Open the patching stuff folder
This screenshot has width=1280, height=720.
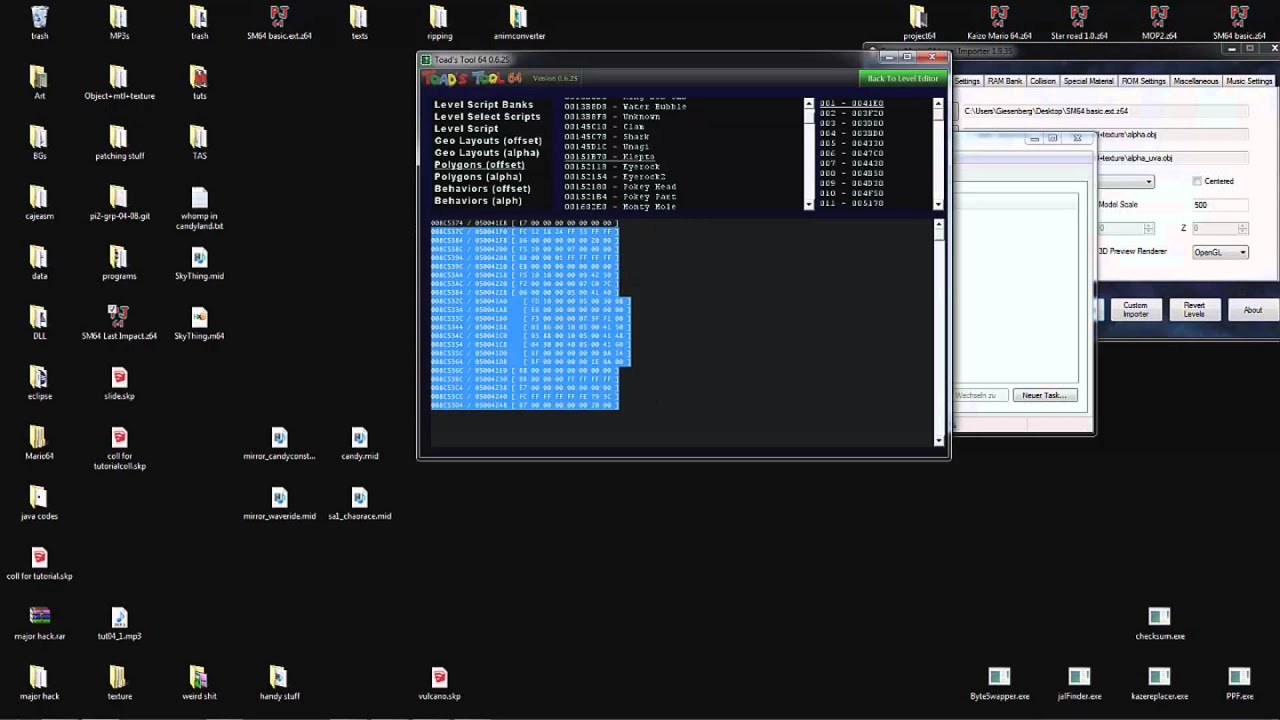tap(119, 137)
